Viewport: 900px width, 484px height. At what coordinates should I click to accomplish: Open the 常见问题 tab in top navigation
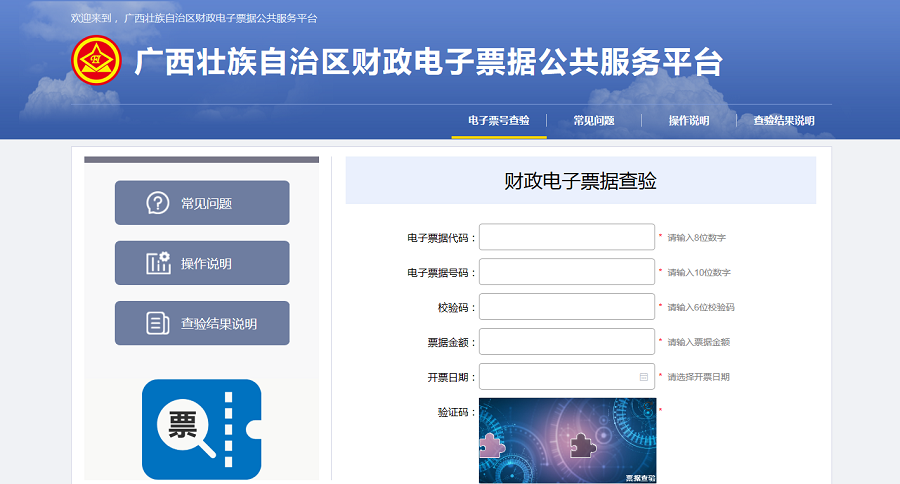tap(593, 121)
